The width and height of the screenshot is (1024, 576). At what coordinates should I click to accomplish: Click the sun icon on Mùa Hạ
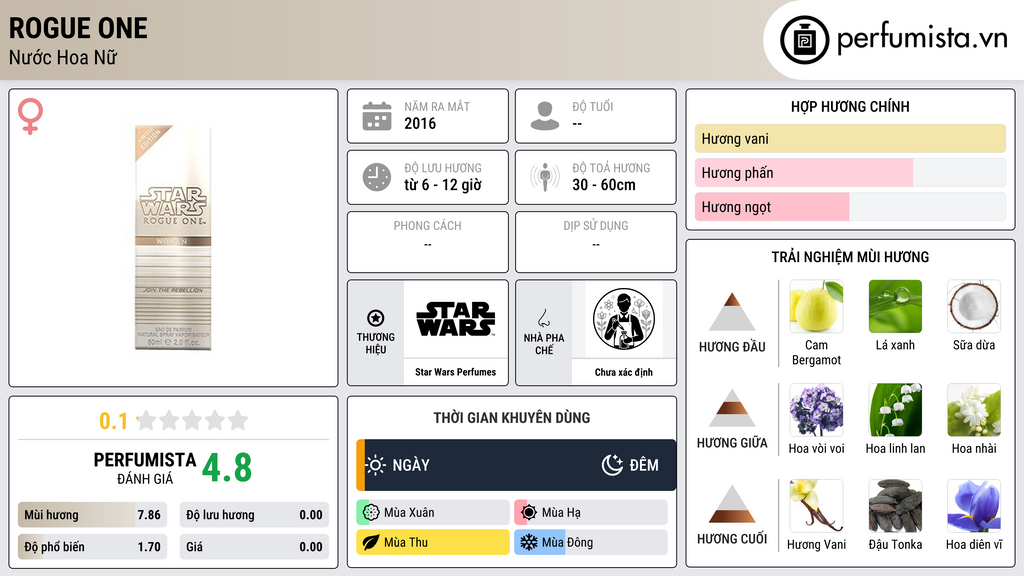click(x=529, y=513)
